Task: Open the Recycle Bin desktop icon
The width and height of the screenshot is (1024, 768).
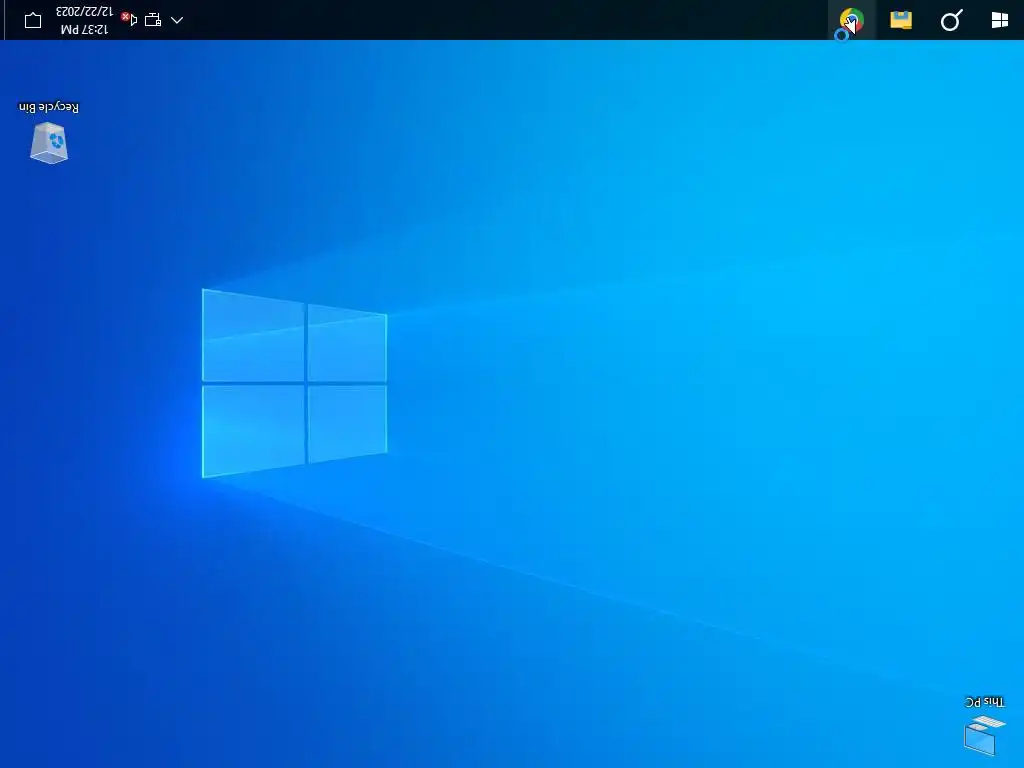Action: [49, 133]
